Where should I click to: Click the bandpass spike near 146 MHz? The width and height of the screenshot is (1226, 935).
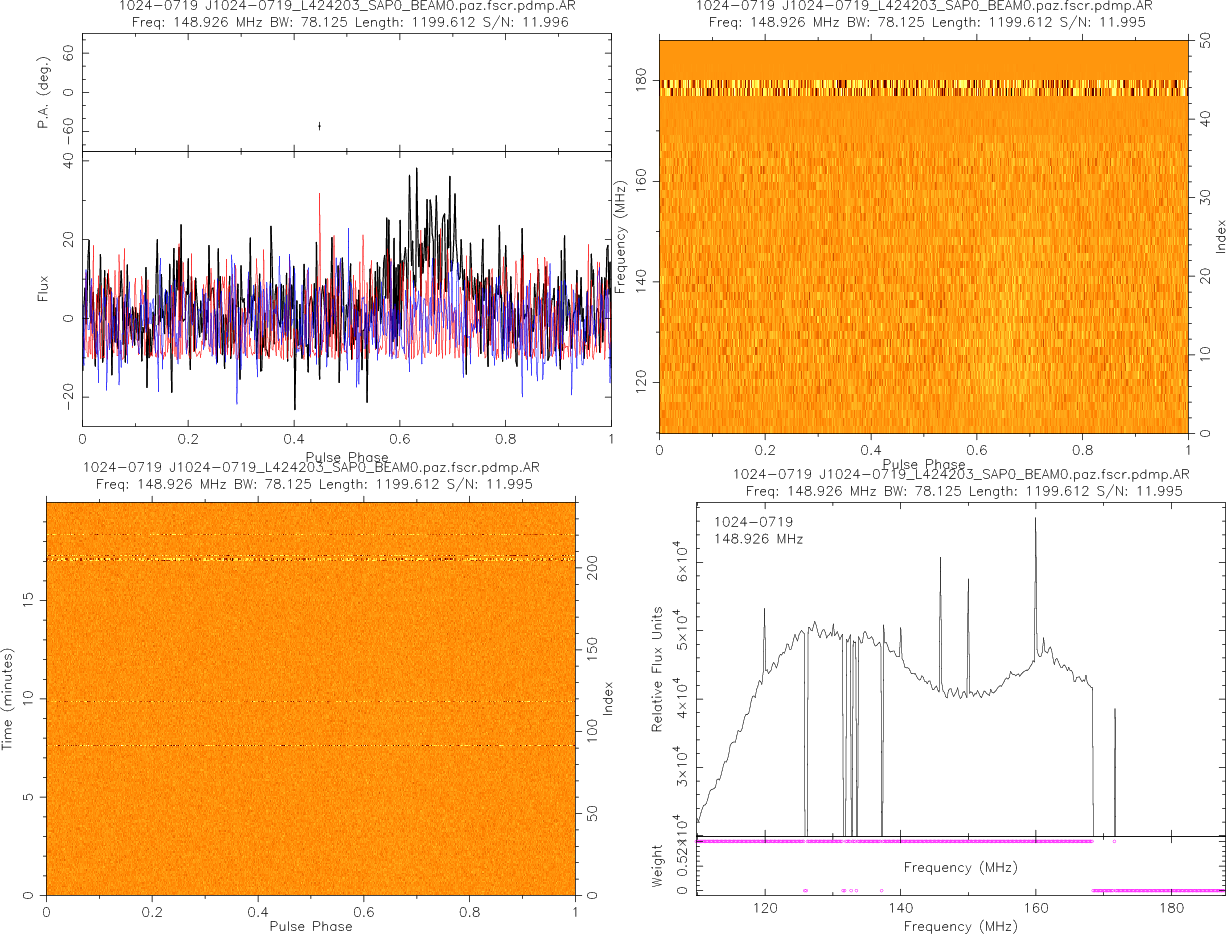pos(940,562)
